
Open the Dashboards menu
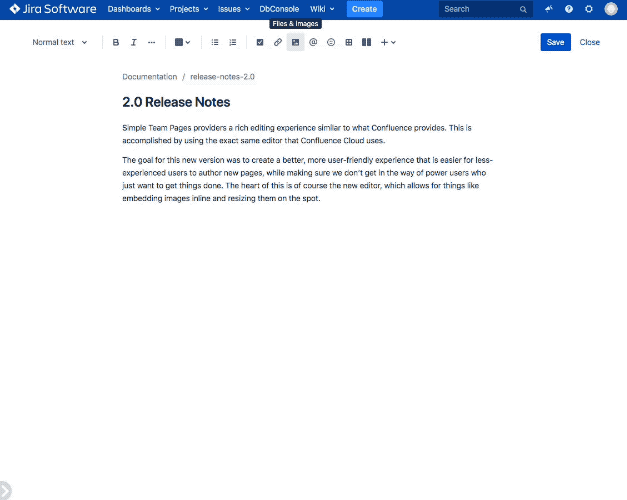click(134, 9)
